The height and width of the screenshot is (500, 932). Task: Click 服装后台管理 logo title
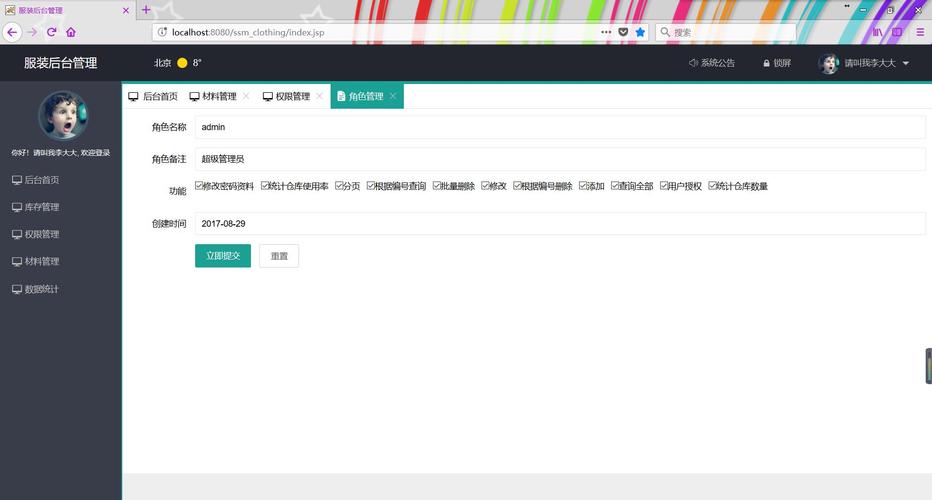click(61, 63)
